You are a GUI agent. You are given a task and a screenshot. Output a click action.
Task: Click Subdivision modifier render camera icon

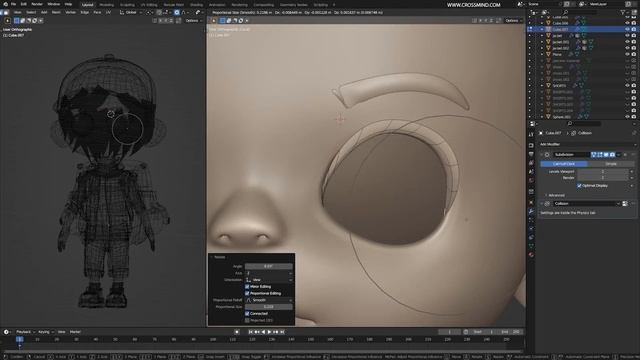coord(612,155)
